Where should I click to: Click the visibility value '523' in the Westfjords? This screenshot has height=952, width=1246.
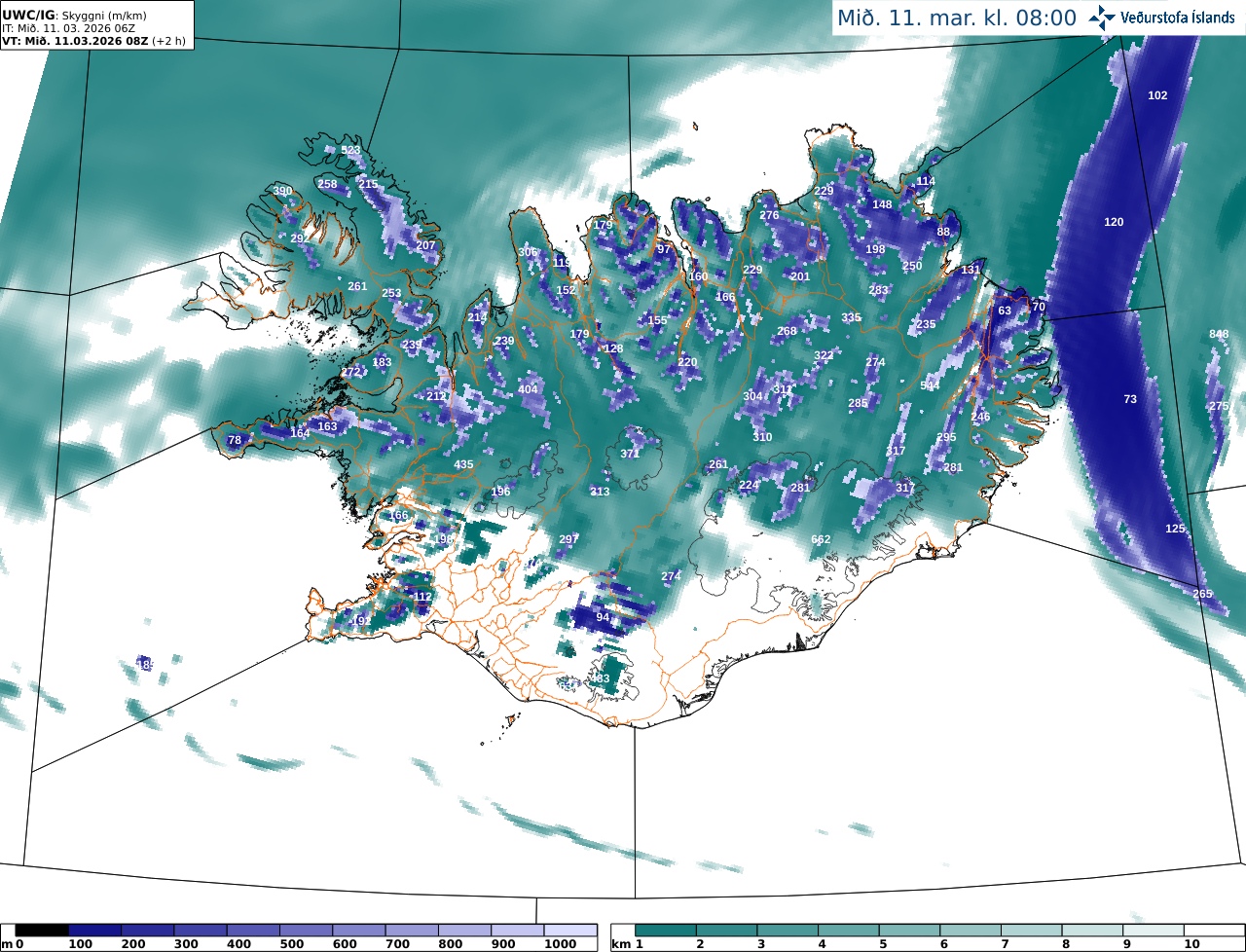[x=350, y=150]
